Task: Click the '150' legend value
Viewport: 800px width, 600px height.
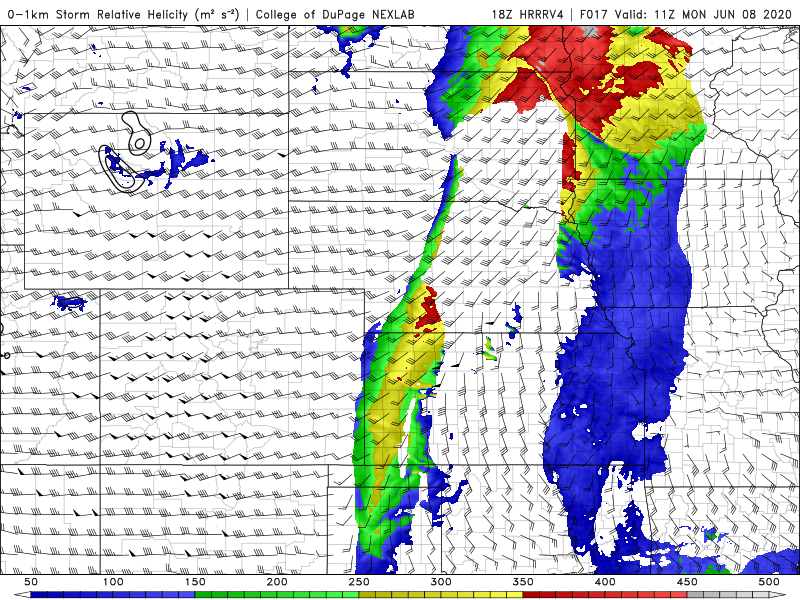Action: pos(195,582)
